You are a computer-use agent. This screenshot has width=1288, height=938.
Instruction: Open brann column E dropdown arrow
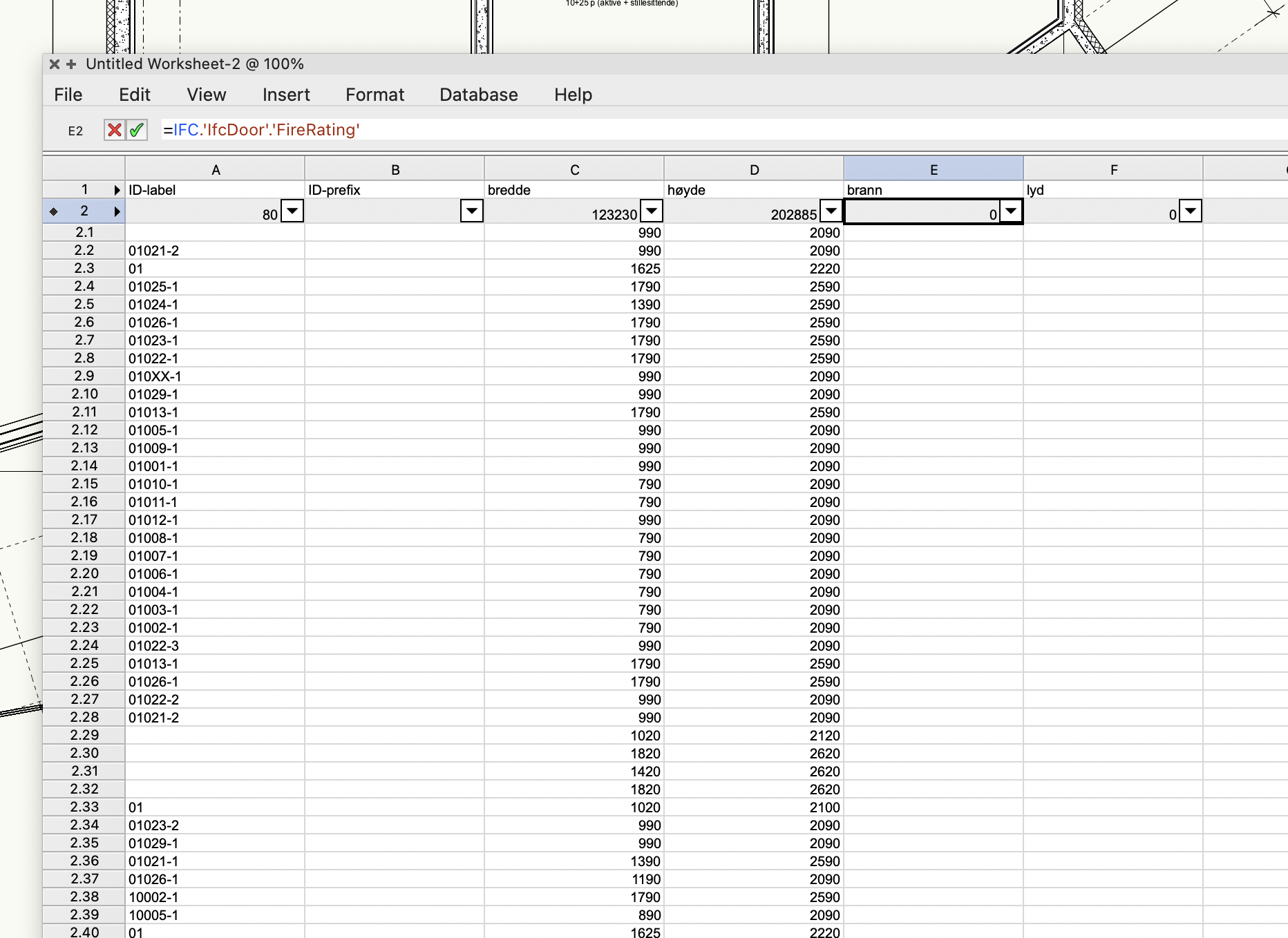(1010, 211)
